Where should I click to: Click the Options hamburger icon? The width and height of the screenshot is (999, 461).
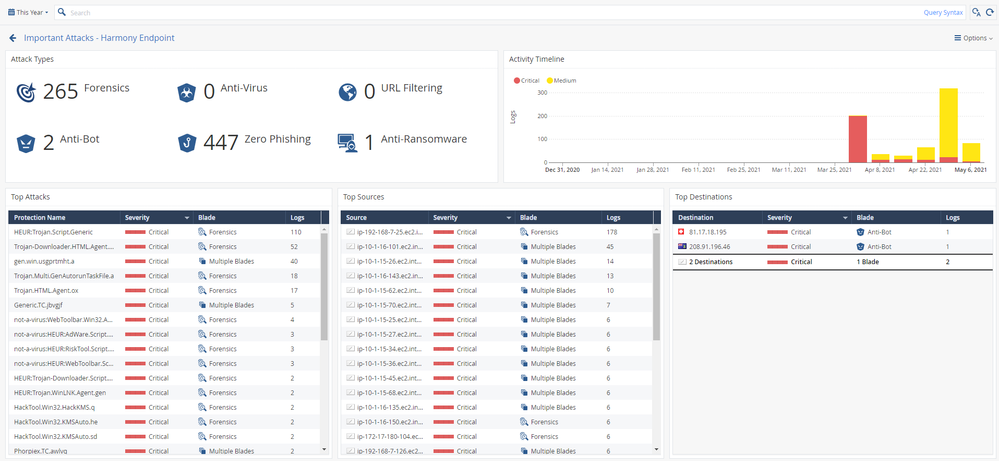tap(958, 38)
